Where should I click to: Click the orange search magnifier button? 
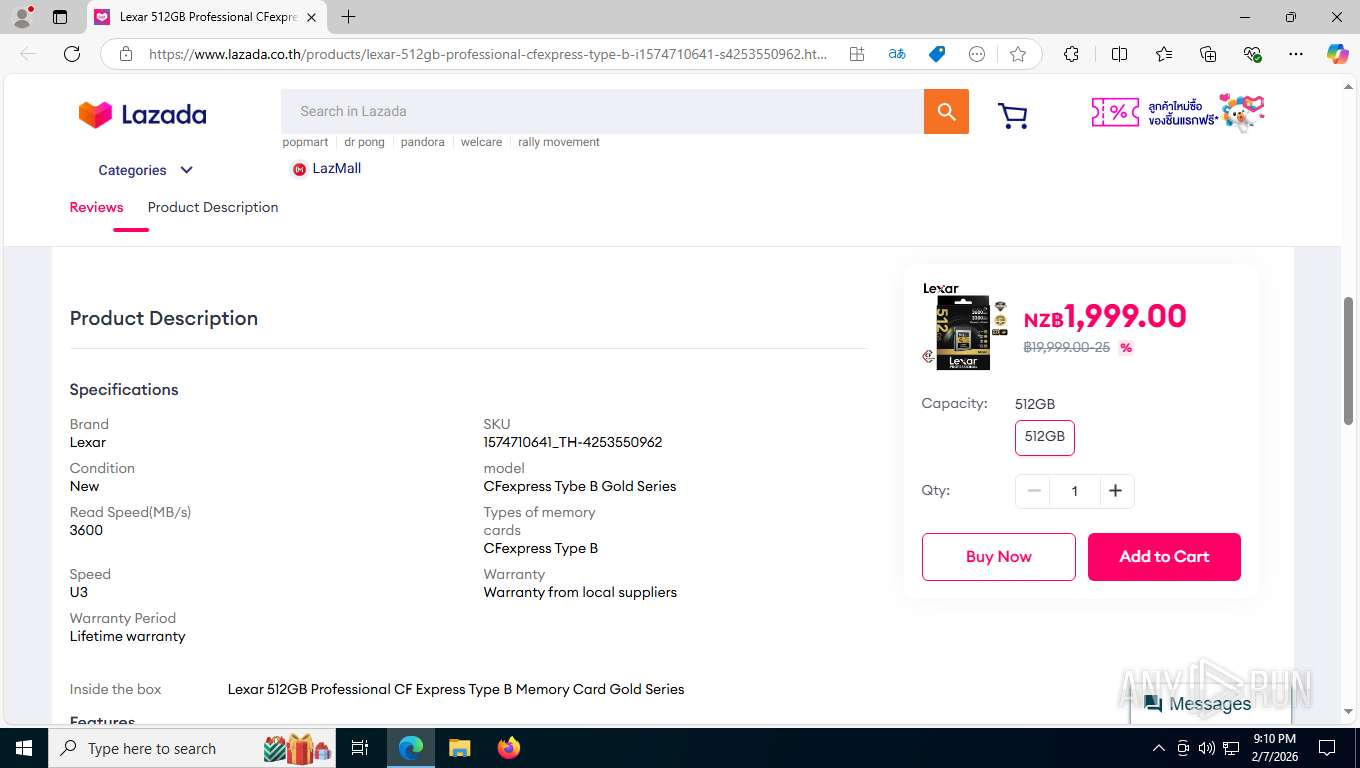pos(946,111)
